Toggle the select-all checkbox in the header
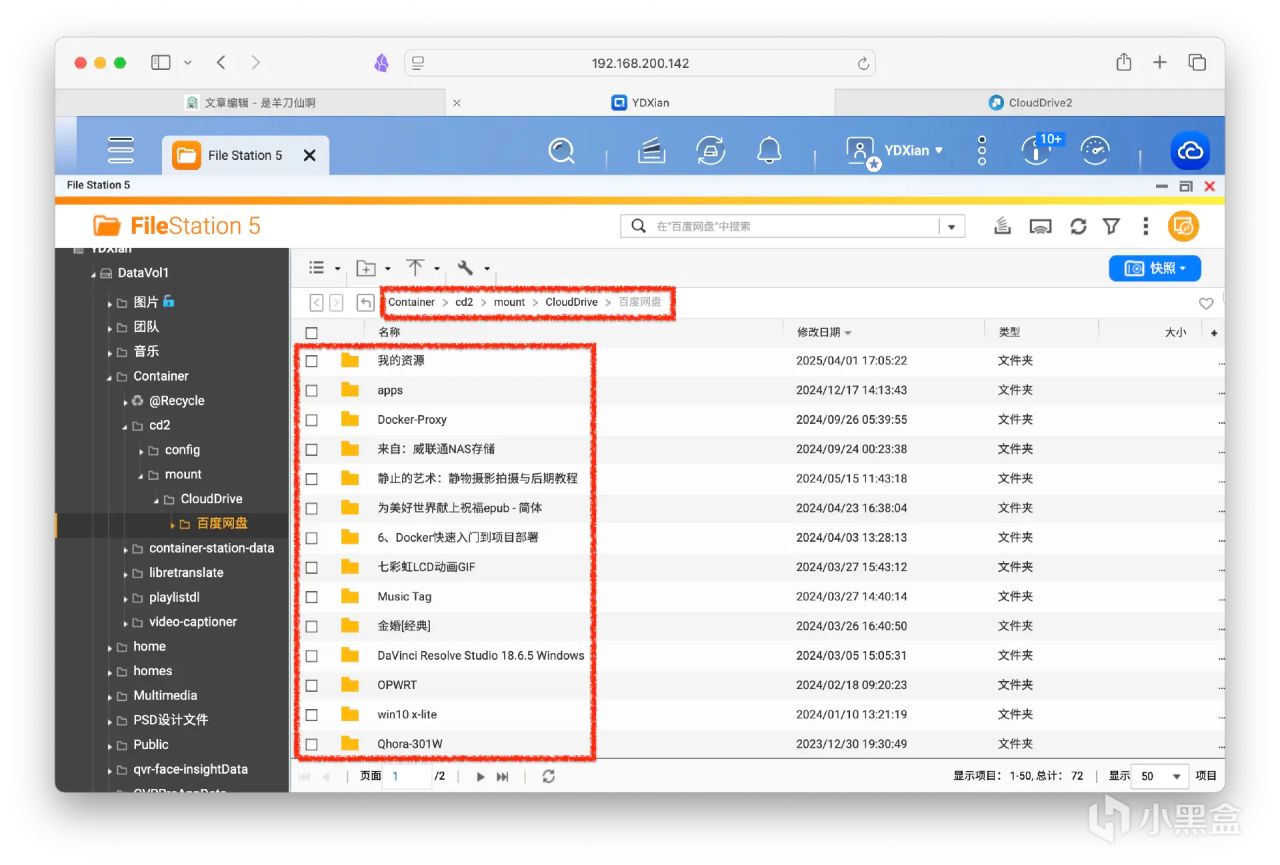Screen dimensions: 1280x865 (x=312, y=333)
